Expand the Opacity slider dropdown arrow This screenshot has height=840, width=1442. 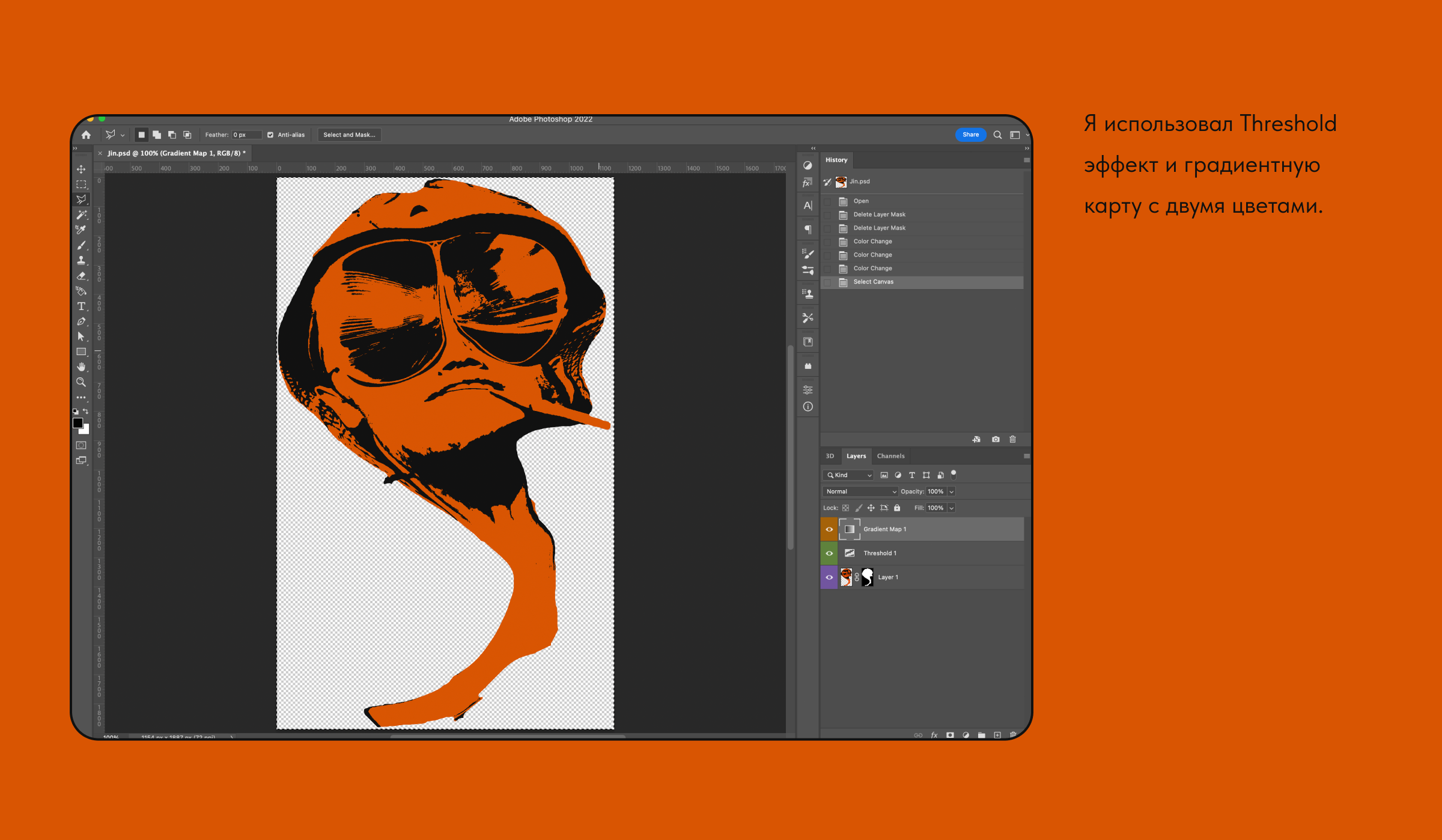point(951,492)
